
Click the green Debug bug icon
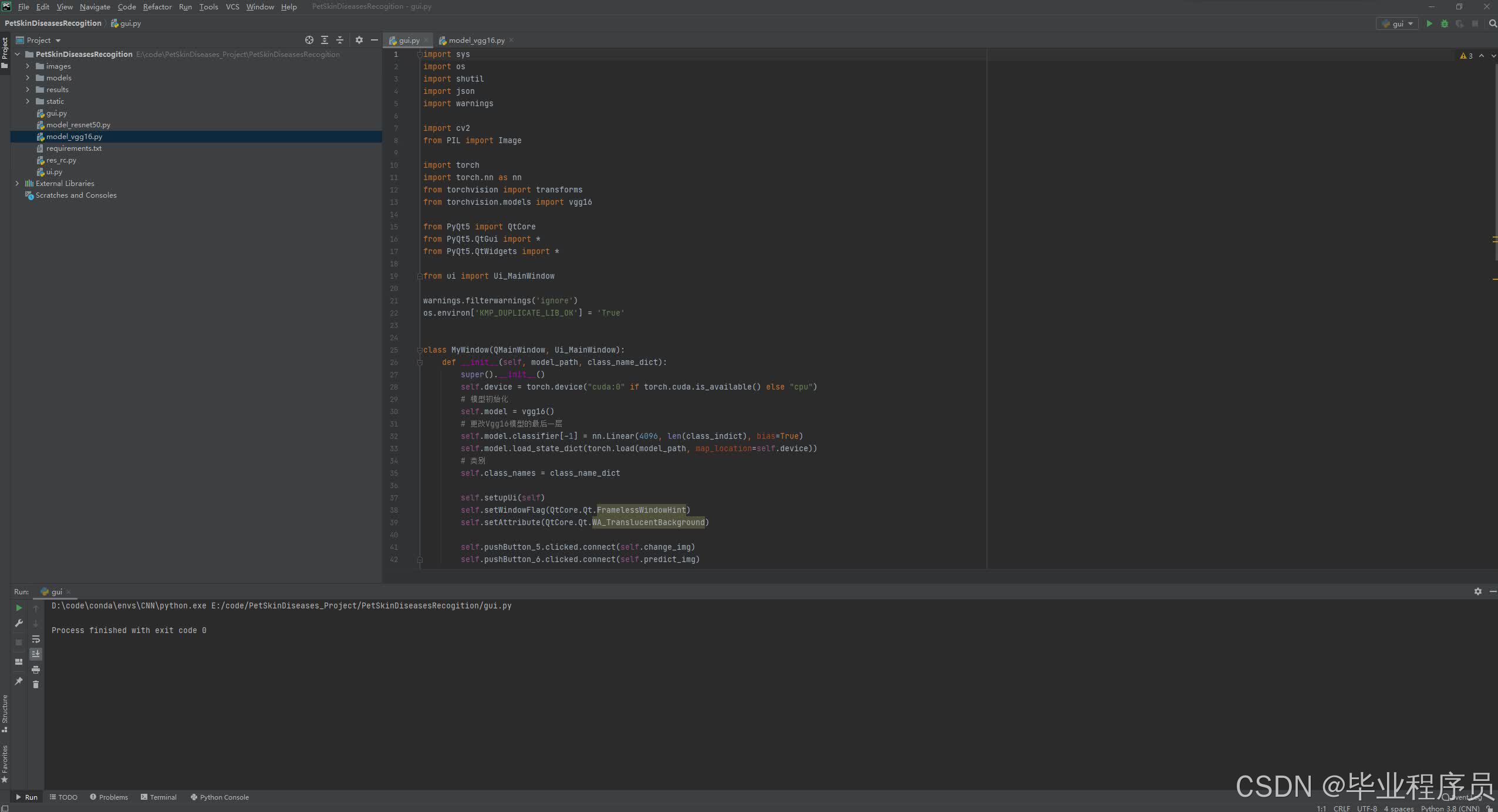point(1445,23)
